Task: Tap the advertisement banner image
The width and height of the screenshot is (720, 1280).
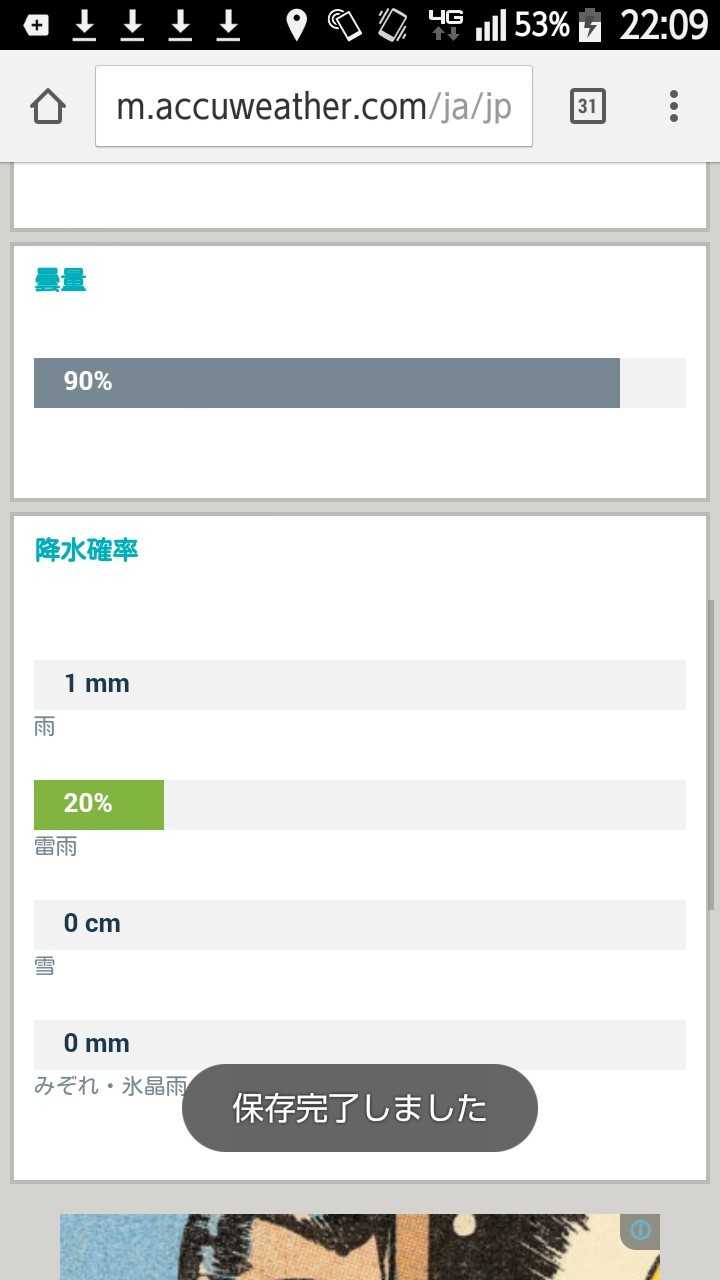Action: pyautogui.click(x=340, y=1247)
